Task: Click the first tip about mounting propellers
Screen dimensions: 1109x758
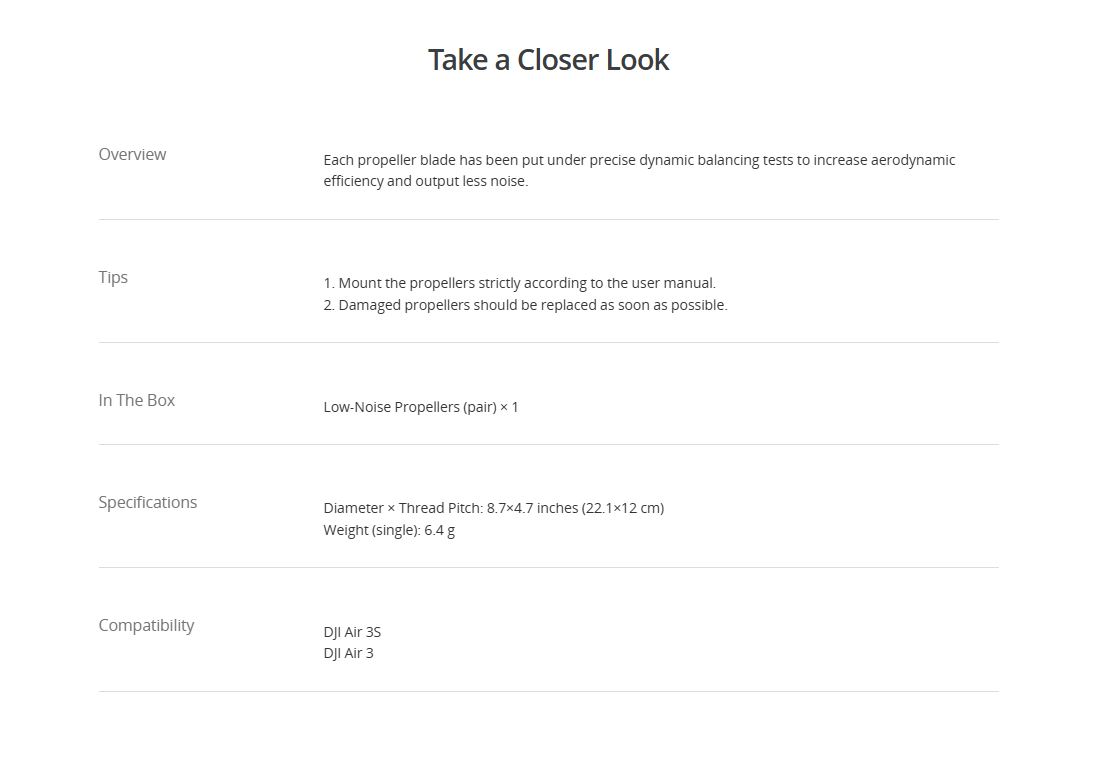Action: 519,283
